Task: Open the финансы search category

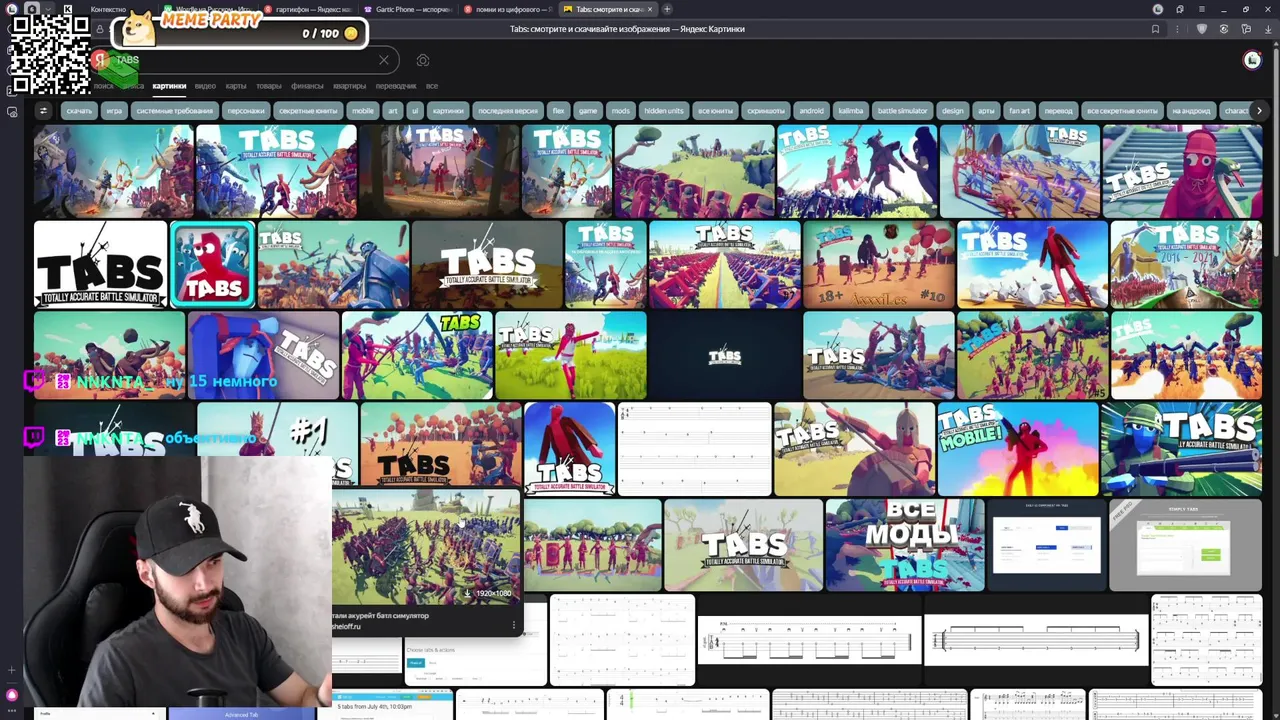Action: (x=307, y=86)
